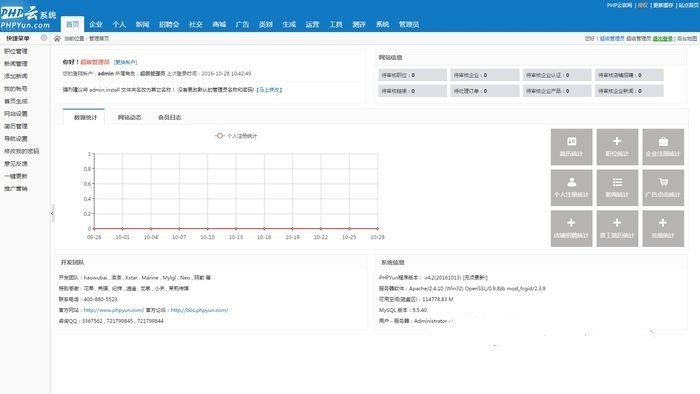Click the PHP云官网 link at top right

pyautogui.click(x=619, y=5)
